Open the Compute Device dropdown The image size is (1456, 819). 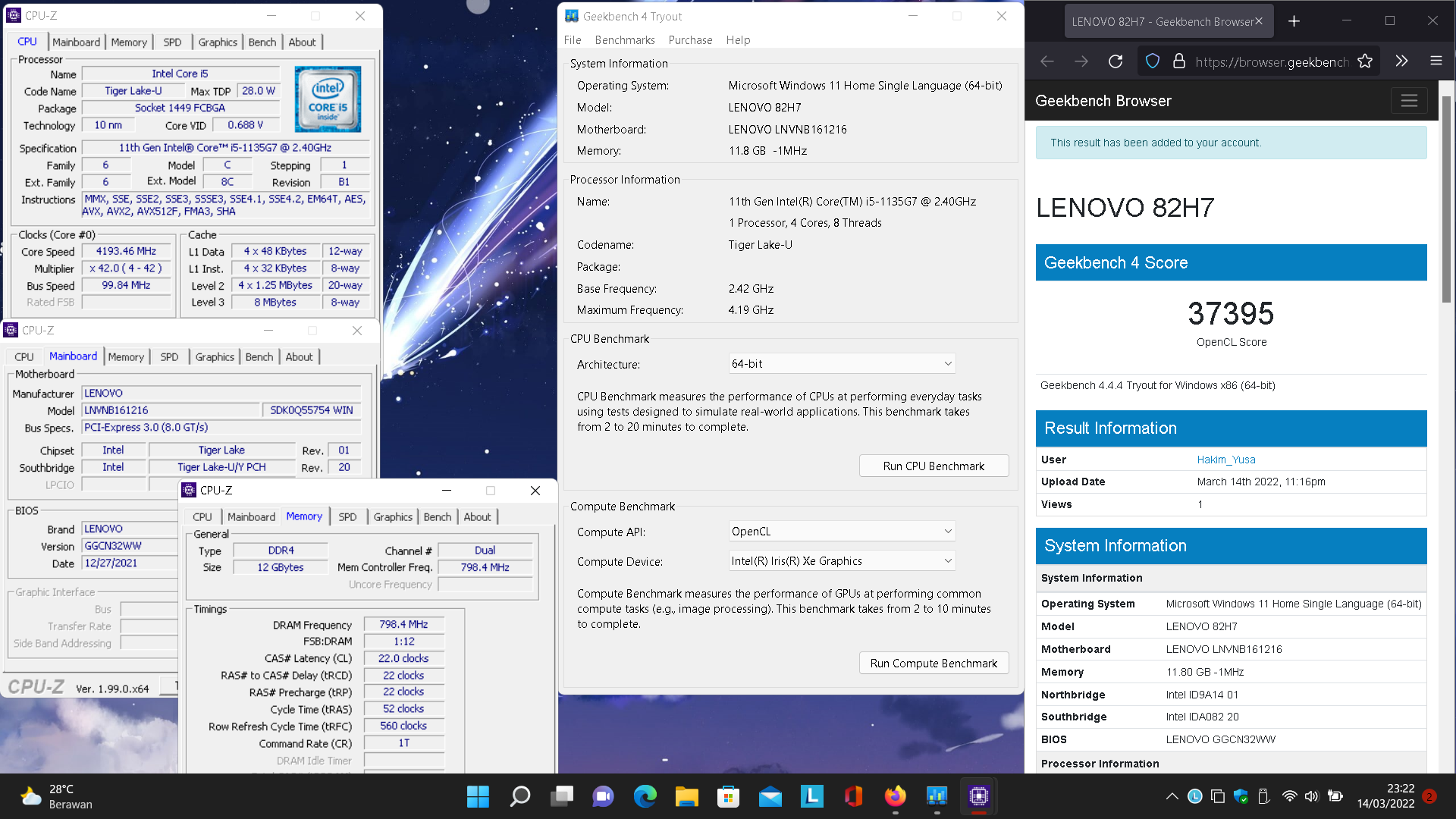coord(842,561)
